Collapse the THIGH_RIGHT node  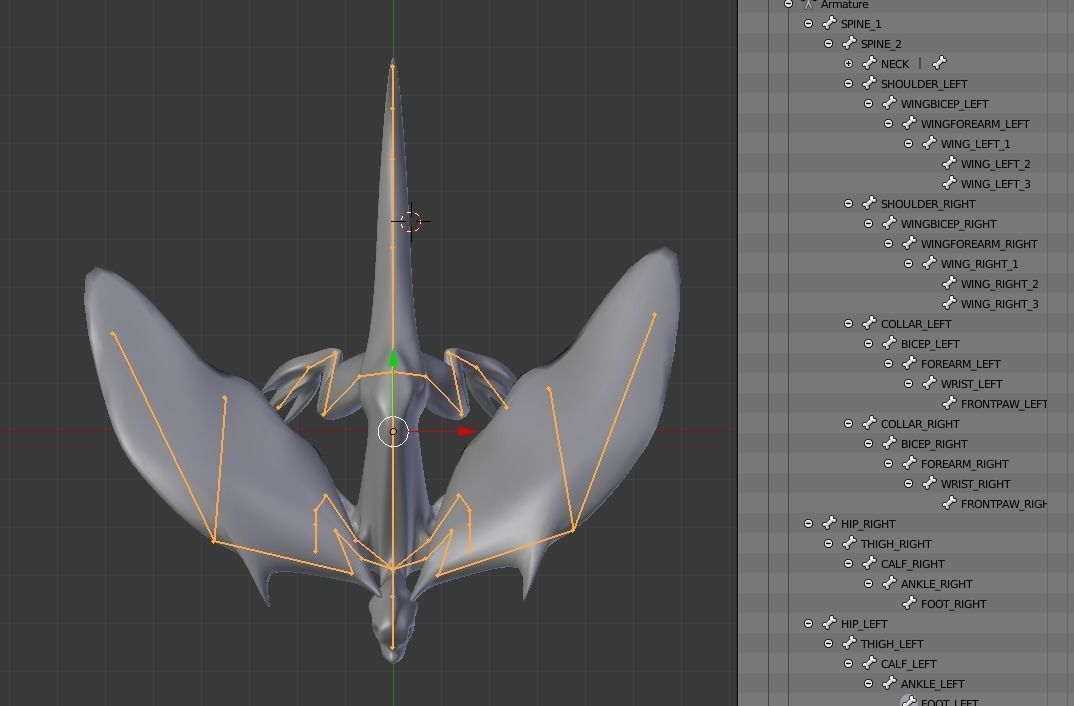tap(829, 544)
